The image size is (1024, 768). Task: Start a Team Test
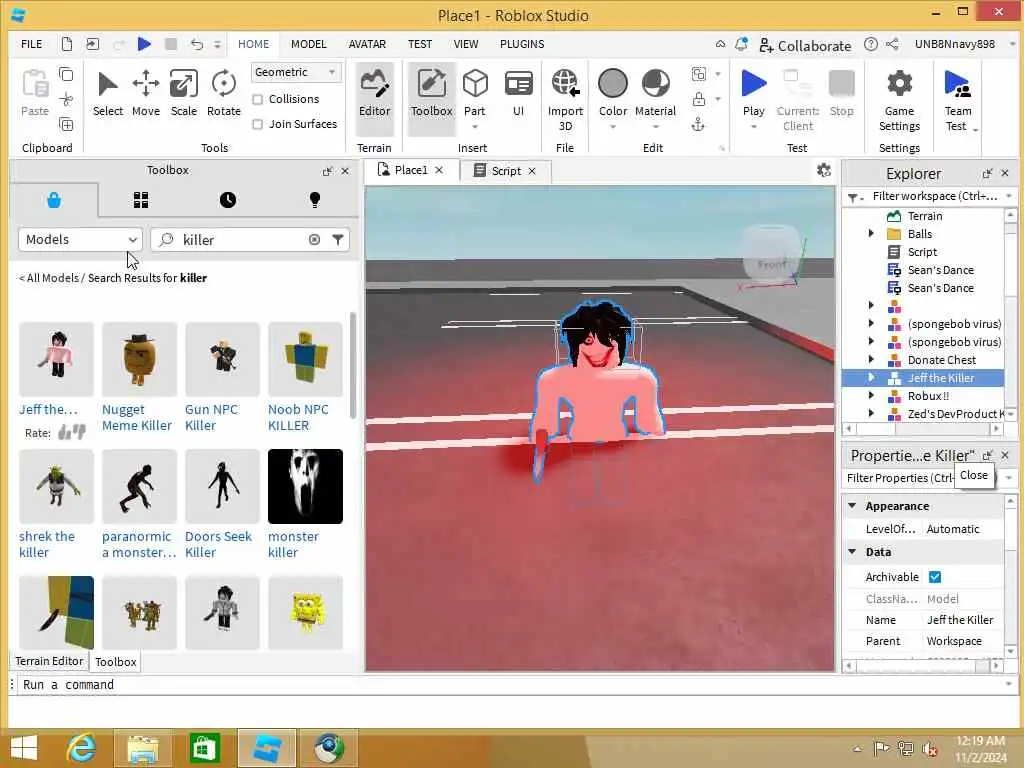pos(957,101)
